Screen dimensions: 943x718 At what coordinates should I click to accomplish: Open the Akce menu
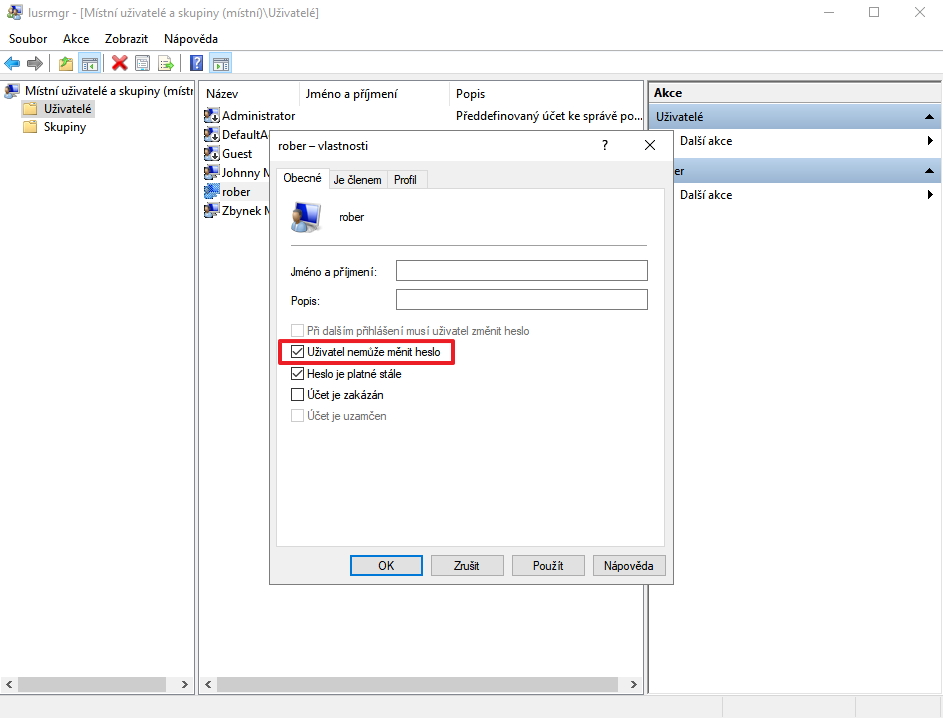click(x=76, y=38)
